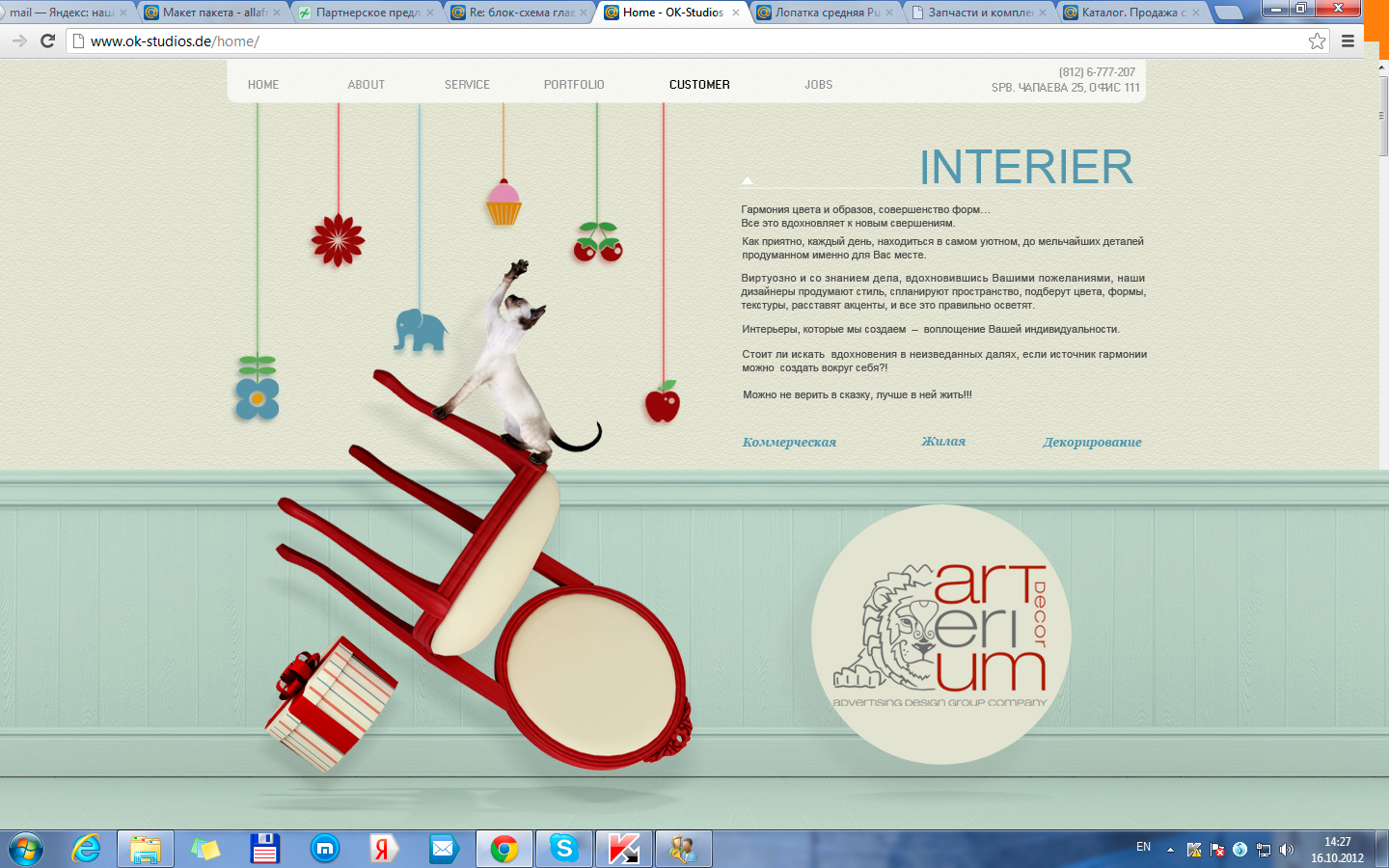Switch to the Запчасти и комплект tab
The width and height of the screenshot is (1389, 868).
click(x=979, y=13)
